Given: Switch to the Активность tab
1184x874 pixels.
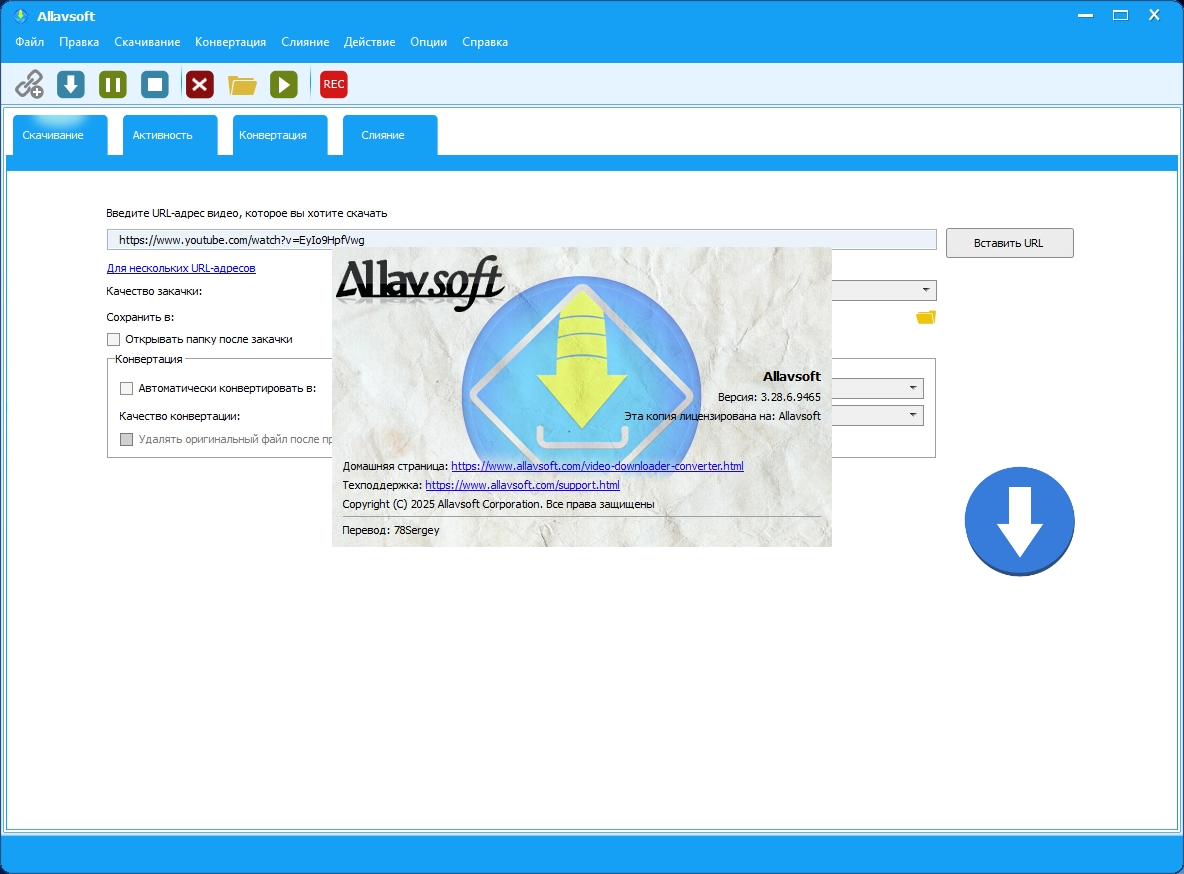Looking at the screenshot, I should (170, 135).
